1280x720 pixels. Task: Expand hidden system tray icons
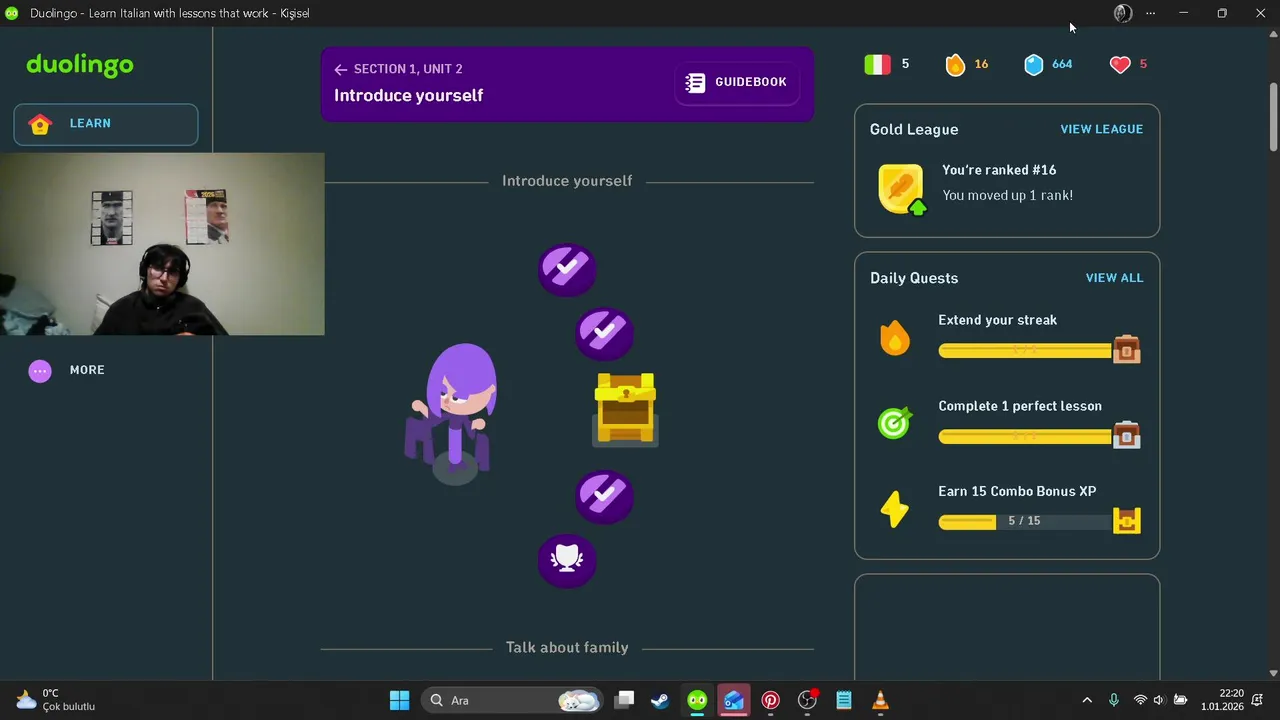click(1087, 700)
